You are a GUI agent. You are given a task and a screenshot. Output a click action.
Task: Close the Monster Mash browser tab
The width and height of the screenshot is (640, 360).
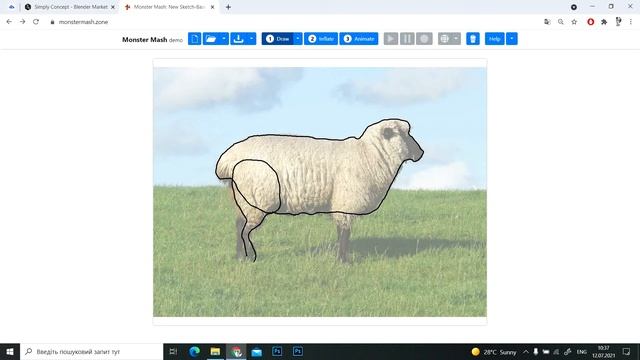click(212, 7)
